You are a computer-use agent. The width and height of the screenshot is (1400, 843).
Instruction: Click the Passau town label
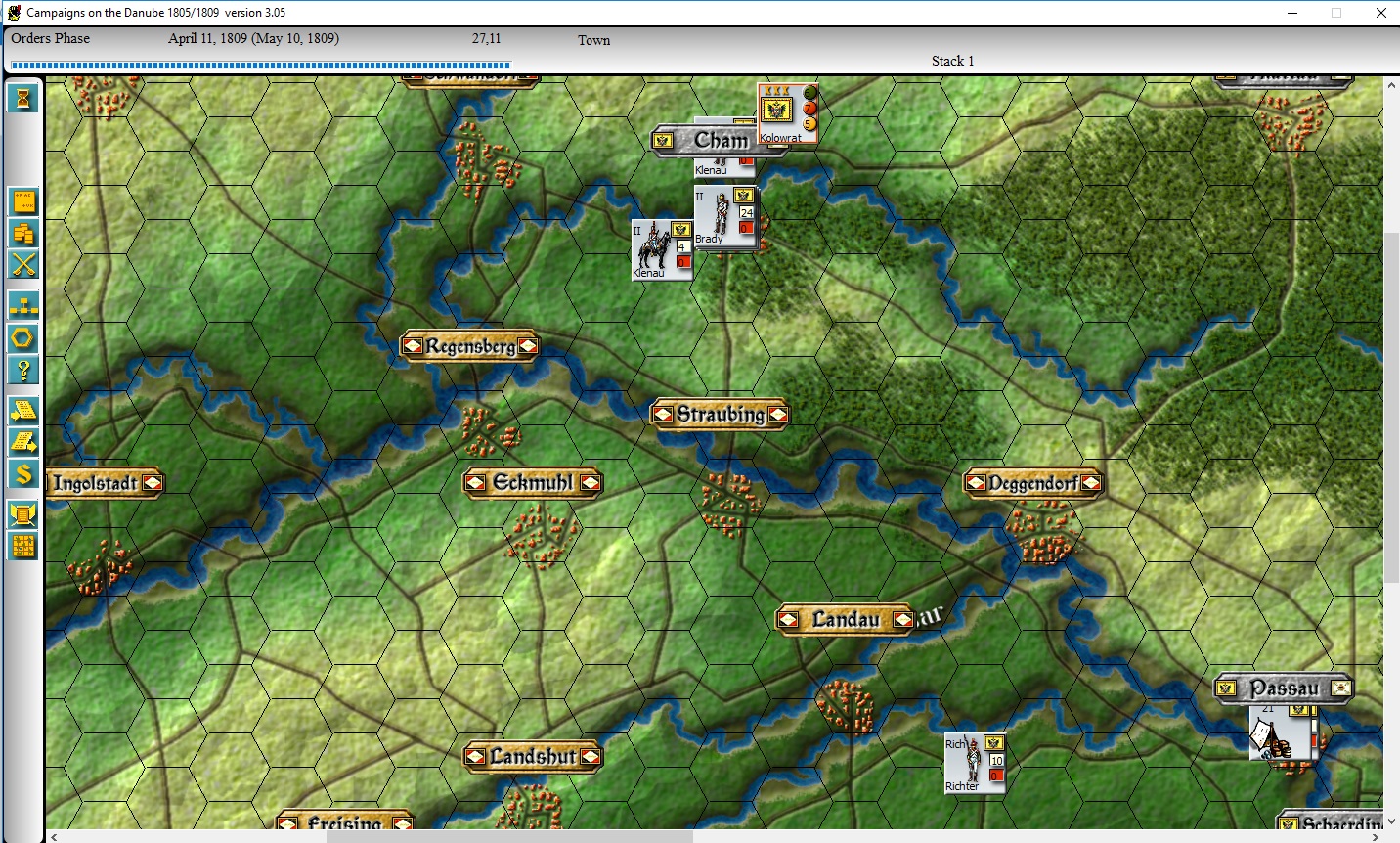point(1284,688)
